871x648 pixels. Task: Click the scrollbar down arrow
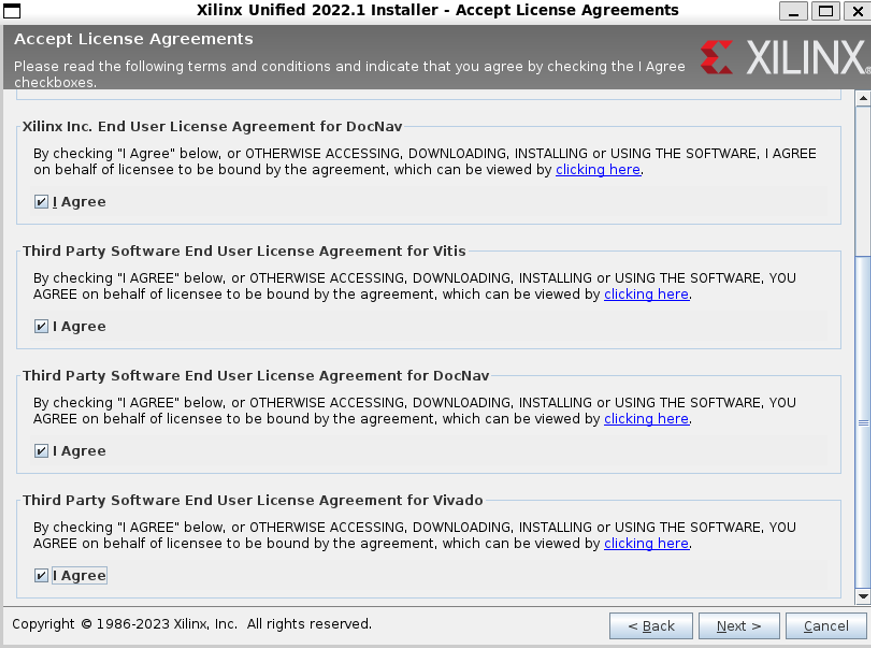point(863,597)
